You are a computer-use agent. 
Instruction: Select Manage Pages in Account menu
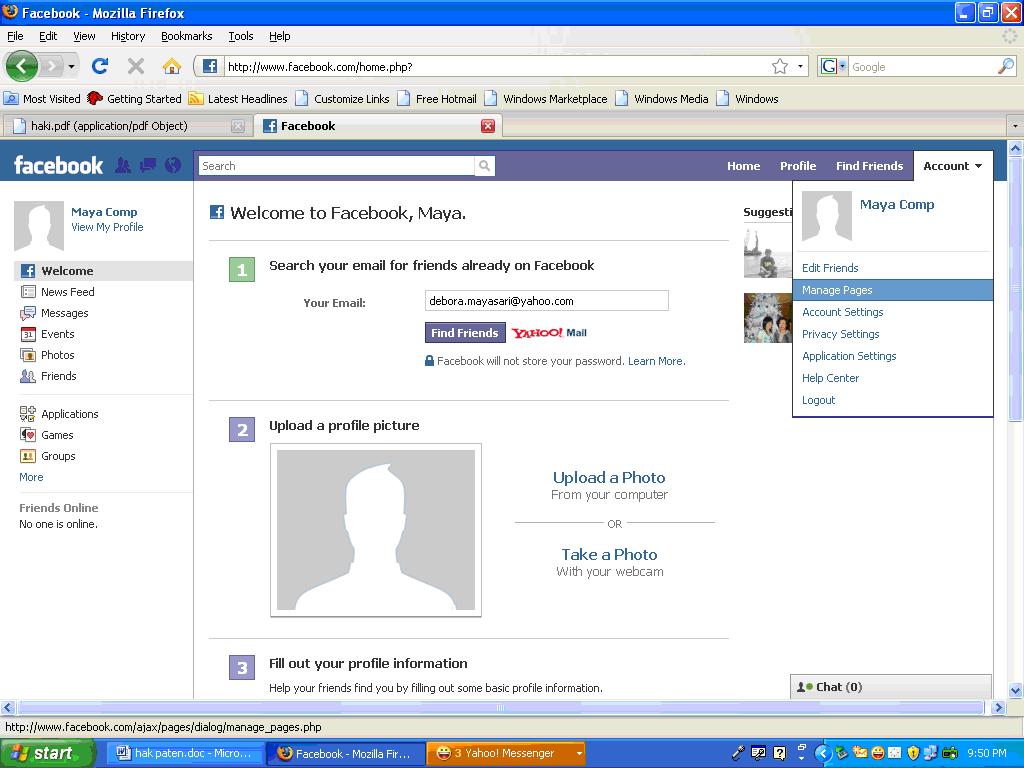pyautogui.click(x=893, y=290)
